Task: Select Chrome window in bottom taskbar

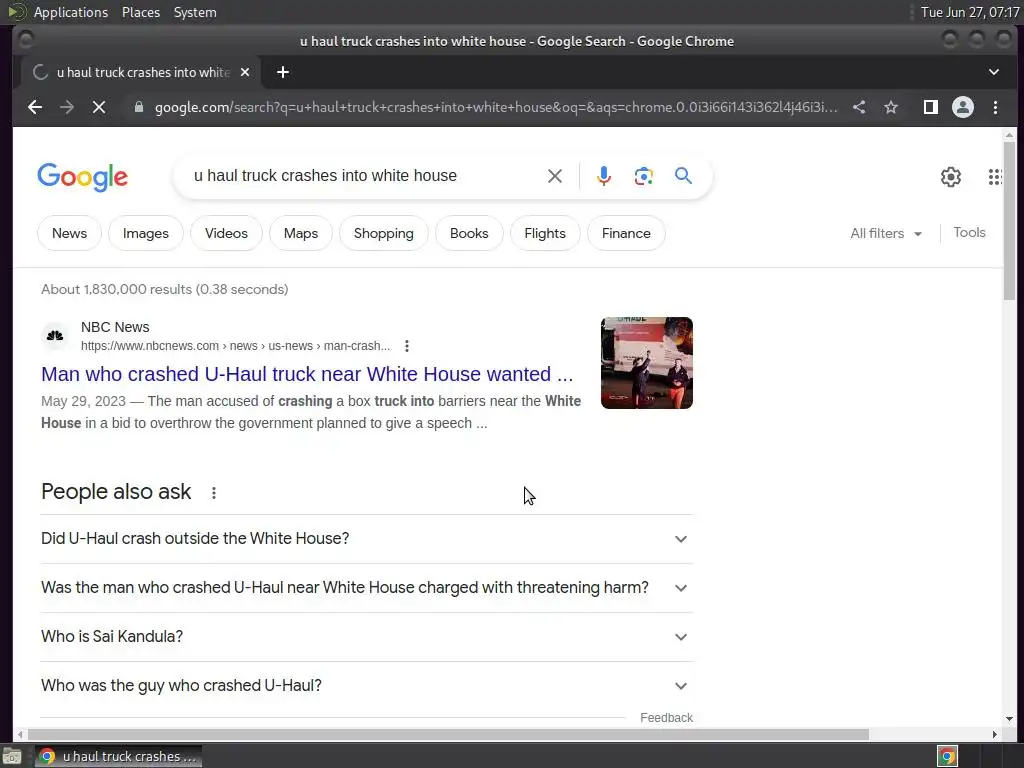Action: click(x=118, y=756)
